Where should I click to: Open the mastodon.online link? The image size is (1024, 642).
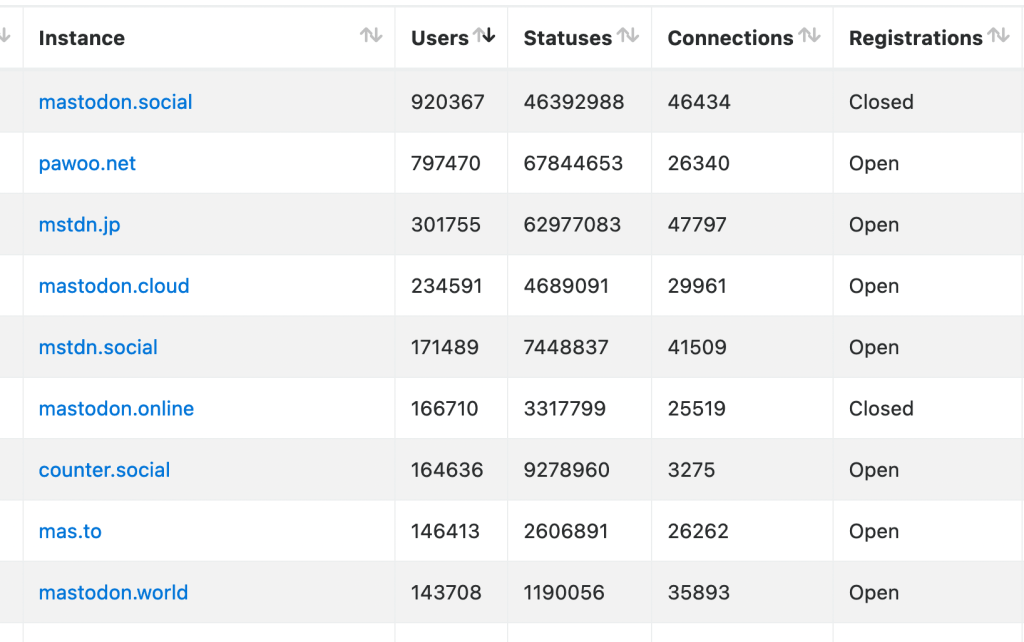click(x=116, y=409)
